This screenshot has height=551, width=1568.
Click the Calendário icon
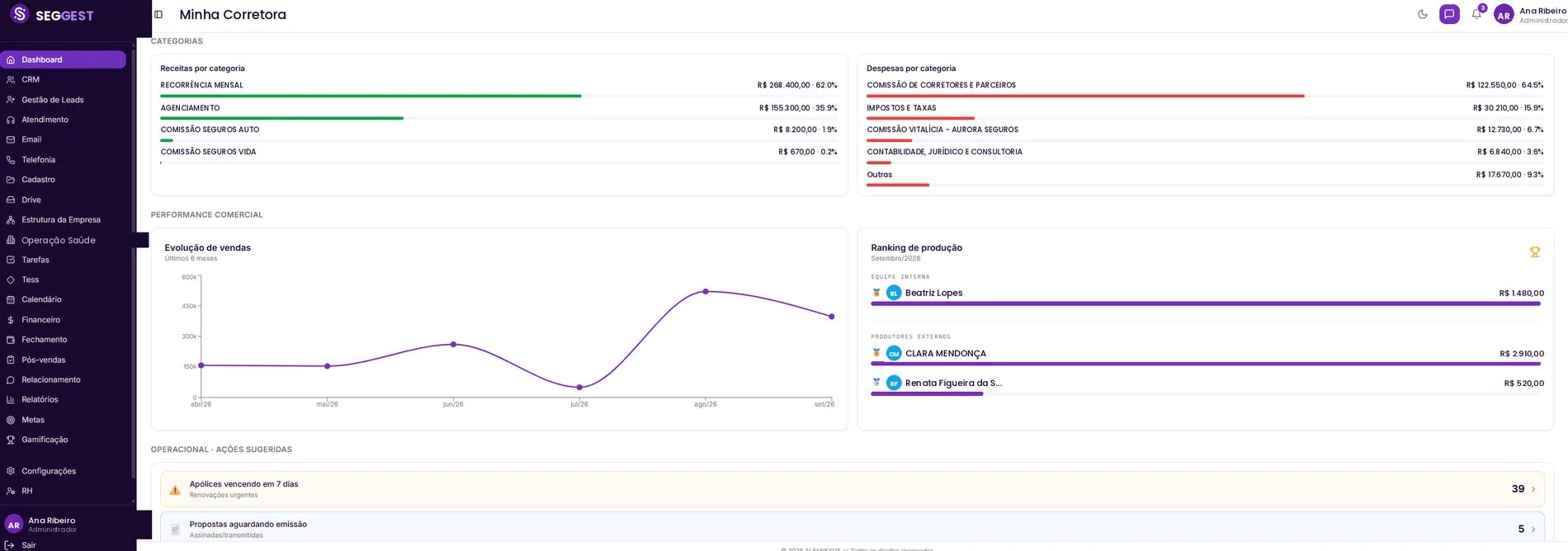tap(11, 299)
